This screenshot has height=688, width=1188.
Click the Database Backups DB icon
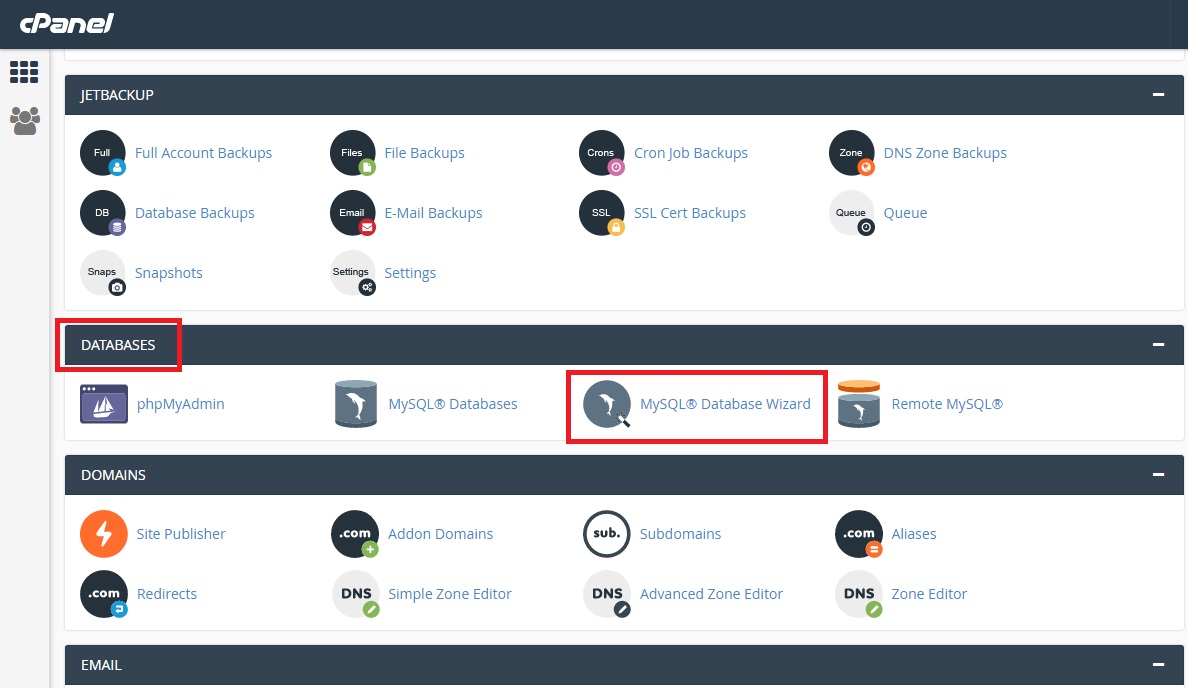coord(103,213)
